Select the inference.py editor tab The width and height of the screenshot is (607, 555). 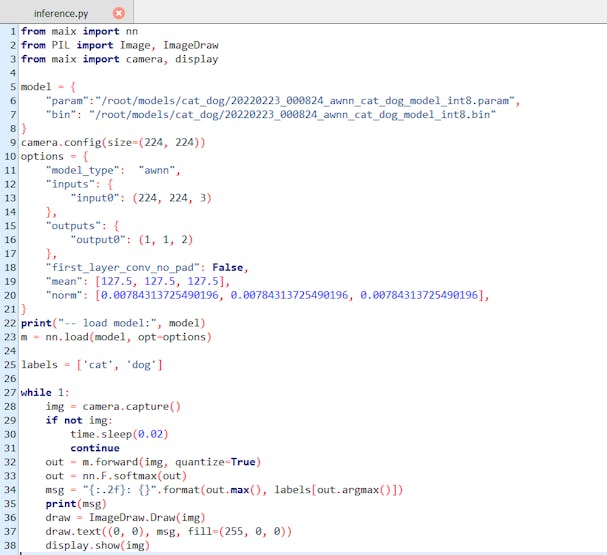60,13
